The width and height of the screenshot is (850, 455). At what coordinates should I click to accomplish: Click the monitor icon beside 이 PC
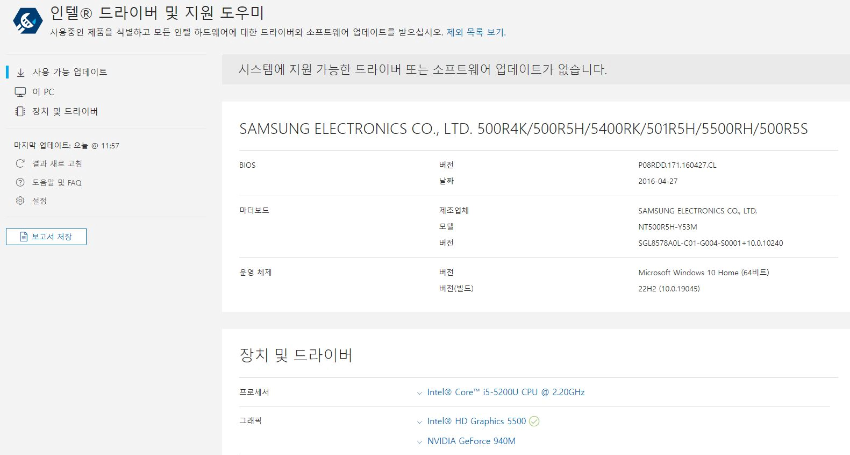[x=21, y=92]
